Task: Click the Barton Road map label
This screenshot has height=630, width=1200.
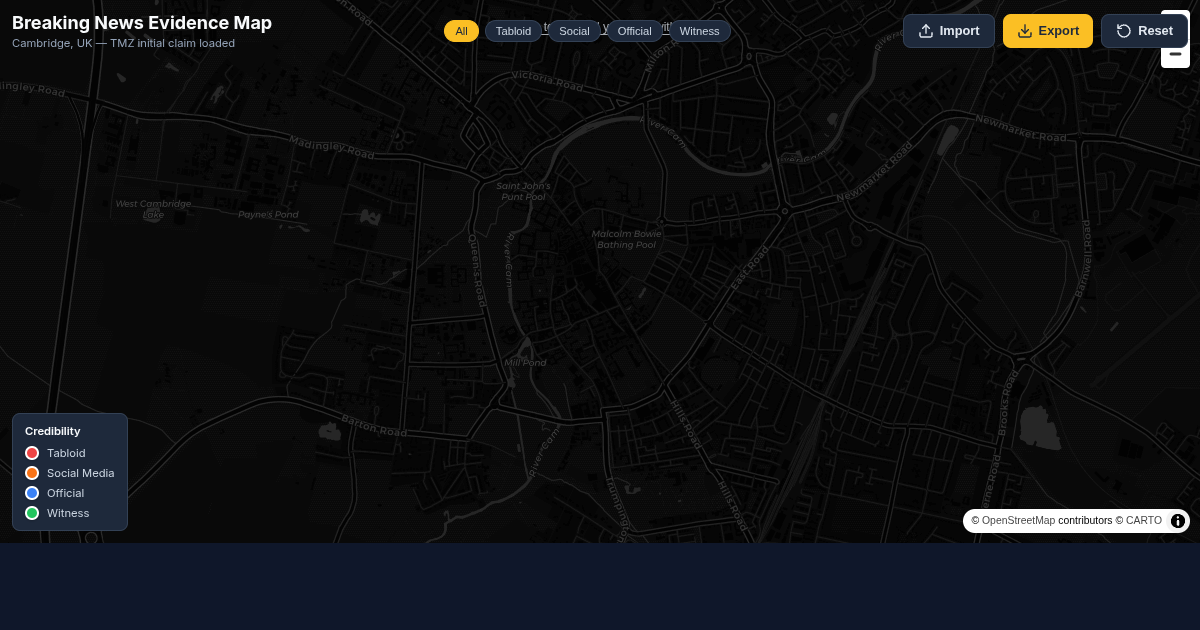Action: (x=374, y=425)
